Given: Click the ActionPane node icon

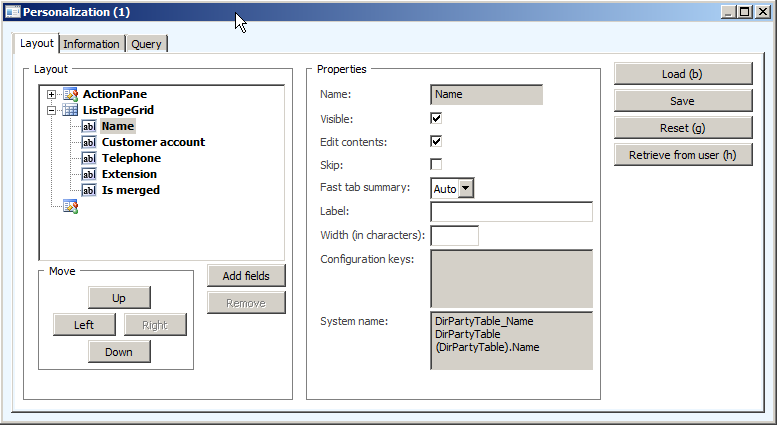Looking at the screenshot, I should pyautogui.click(x=70, y=94).
